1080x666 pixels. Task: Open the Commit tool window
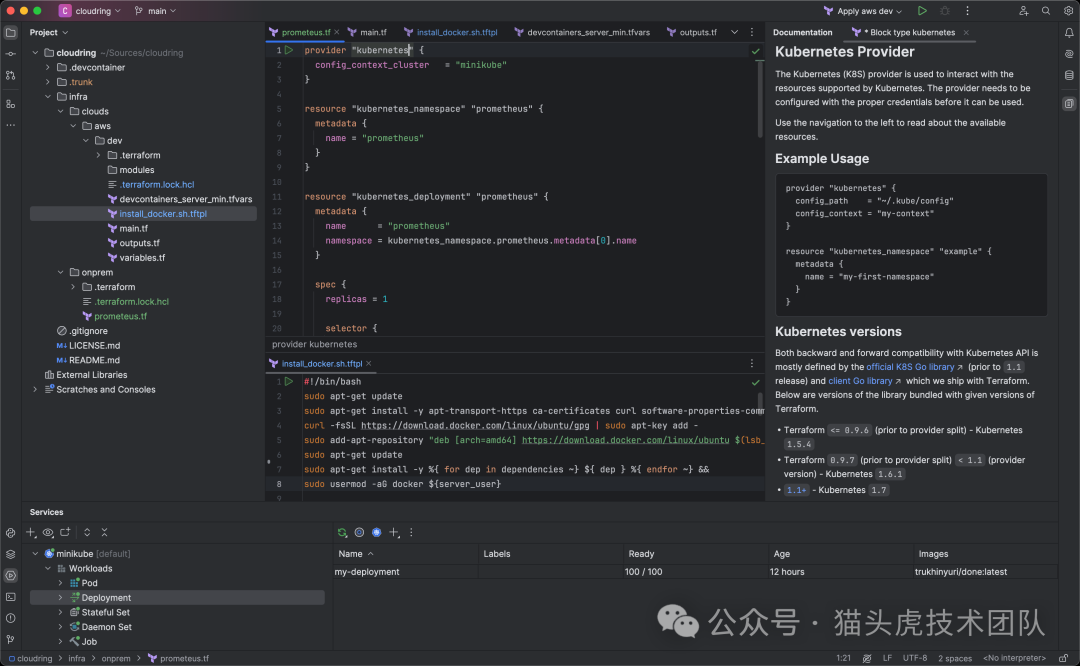(x=10, y=53)
